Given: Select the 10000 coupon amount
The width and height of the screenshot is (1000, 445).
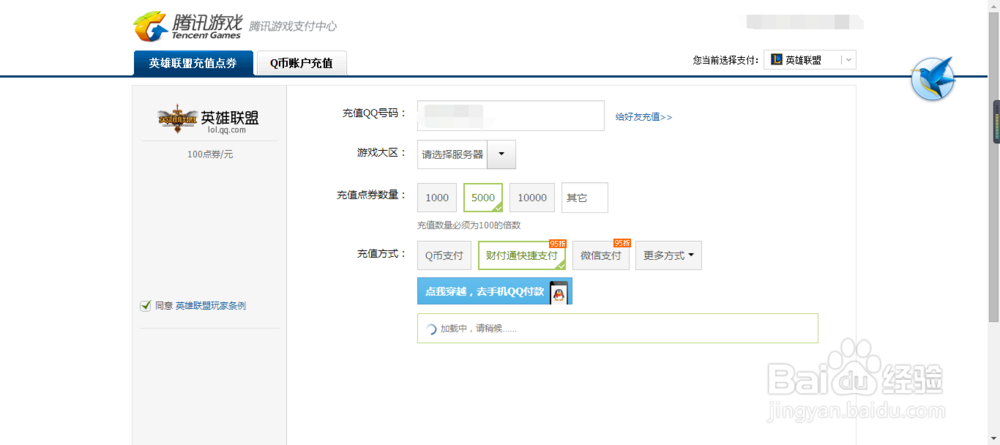Looking at the screenshot, I should (x=532, y=198).
